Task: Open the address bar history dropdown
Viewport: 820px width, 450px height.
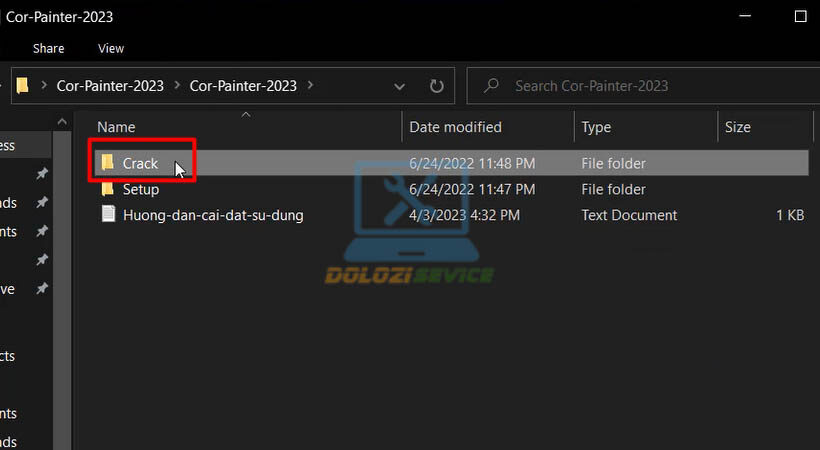Action: tap(400, 86)
